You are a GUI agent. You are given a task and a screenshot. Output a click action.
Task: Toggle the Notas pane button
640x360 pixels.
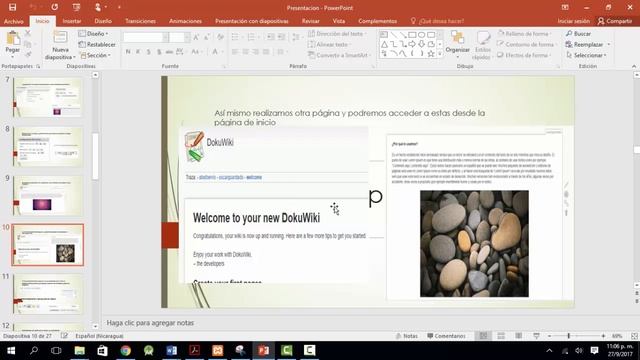click(407, 336)
